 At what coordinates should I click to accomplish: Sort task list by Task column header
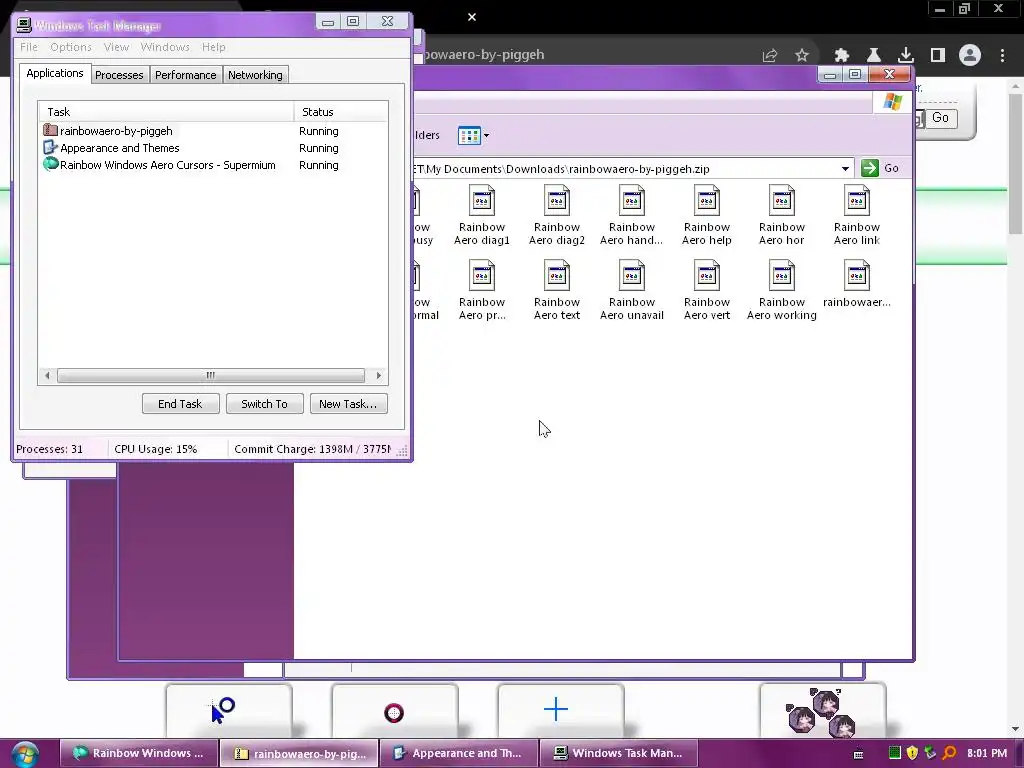166,112
